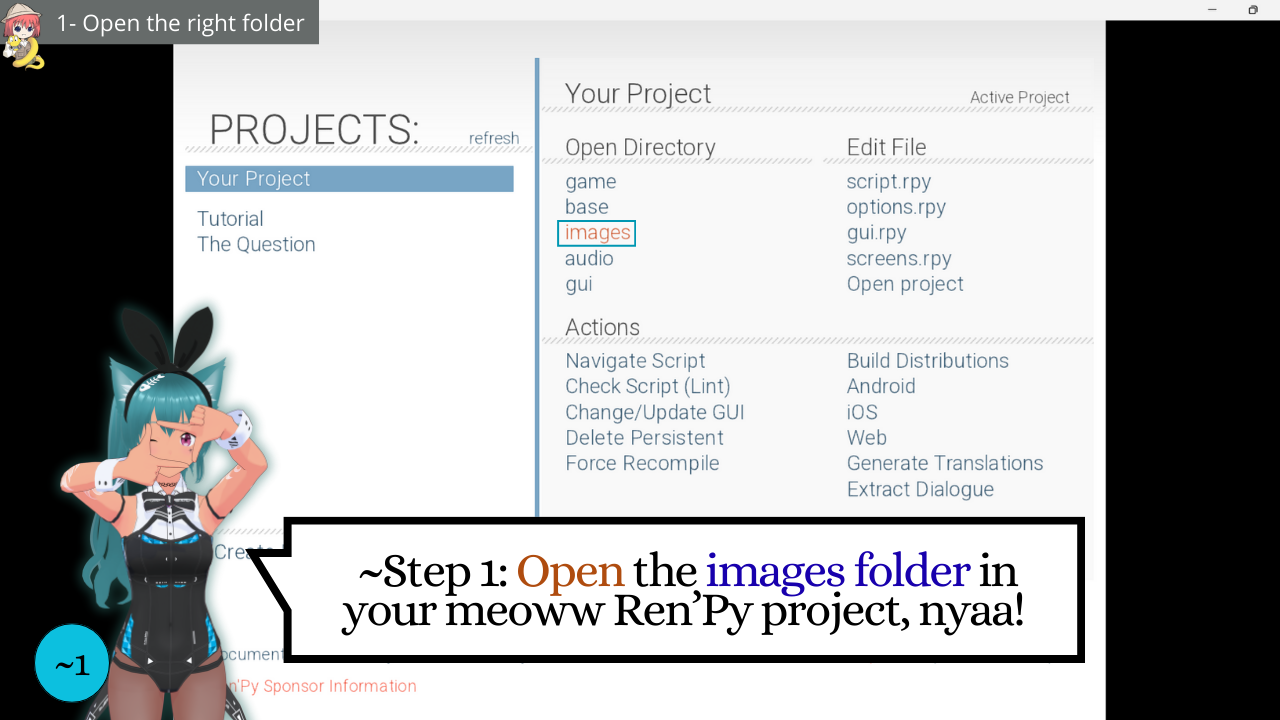Edit the script.rpy file
The width and height of the screenshot is (1280, 720).
[x=889, y=182]
